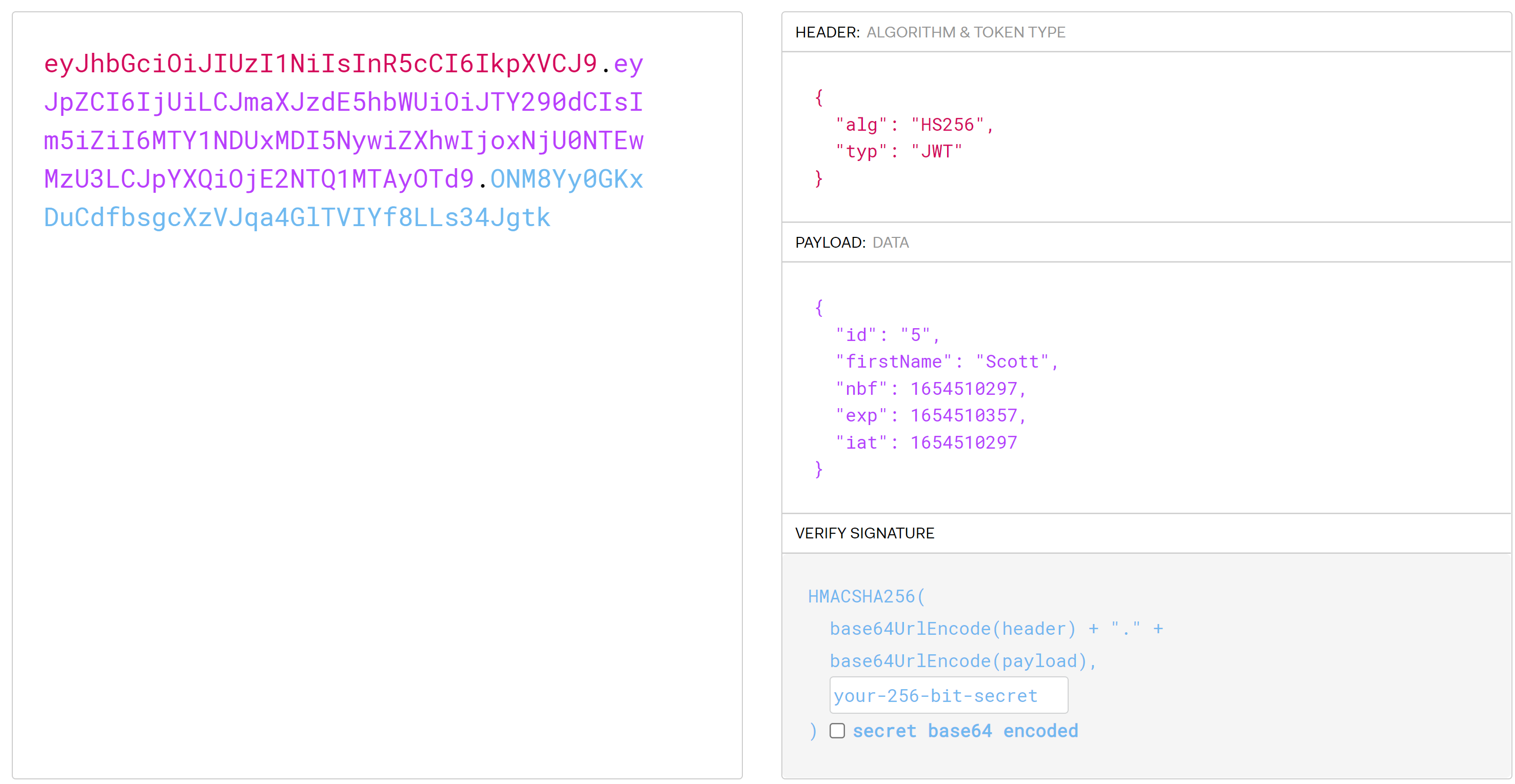Place cursor on the "alg": "HS256" line

915,125
